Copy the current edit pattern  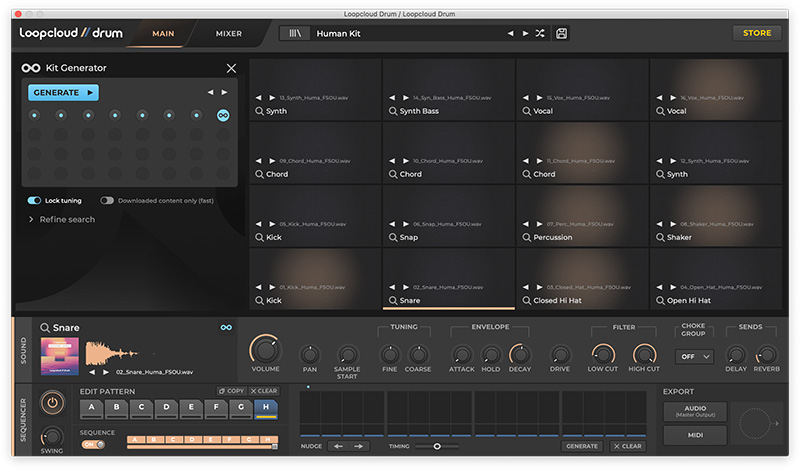(x=232, y=391)
